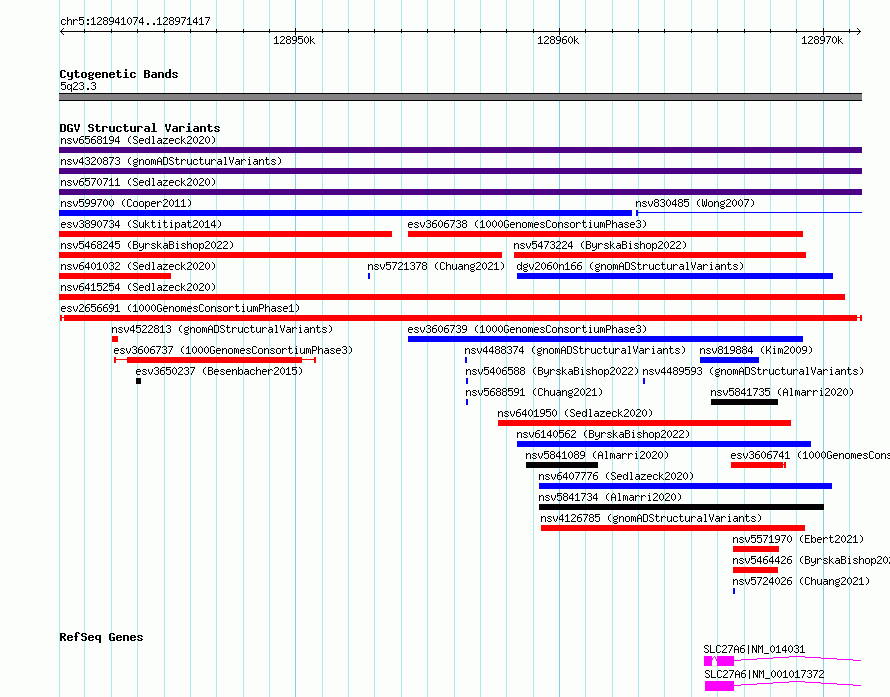Click dgv2060n166 (gnomADStructuralVariants) label
The width and height of the screenshot is (890, 697).
(630, 266)
